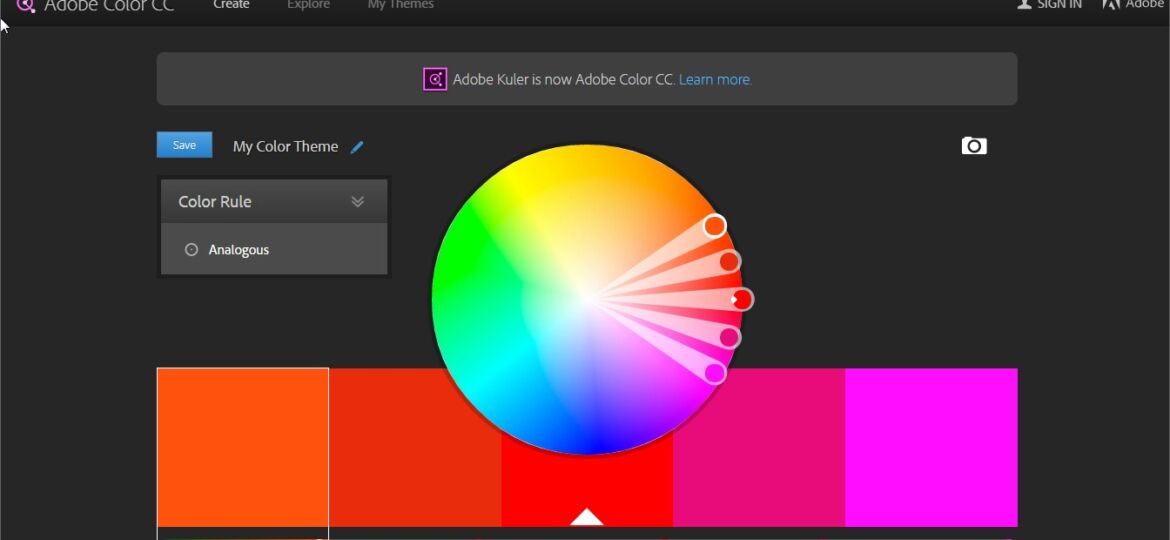Open the Learn more link
Image resolution: width=1170 pixels, height=540 pixels.
pyautogui.click(x=715, y=79)
